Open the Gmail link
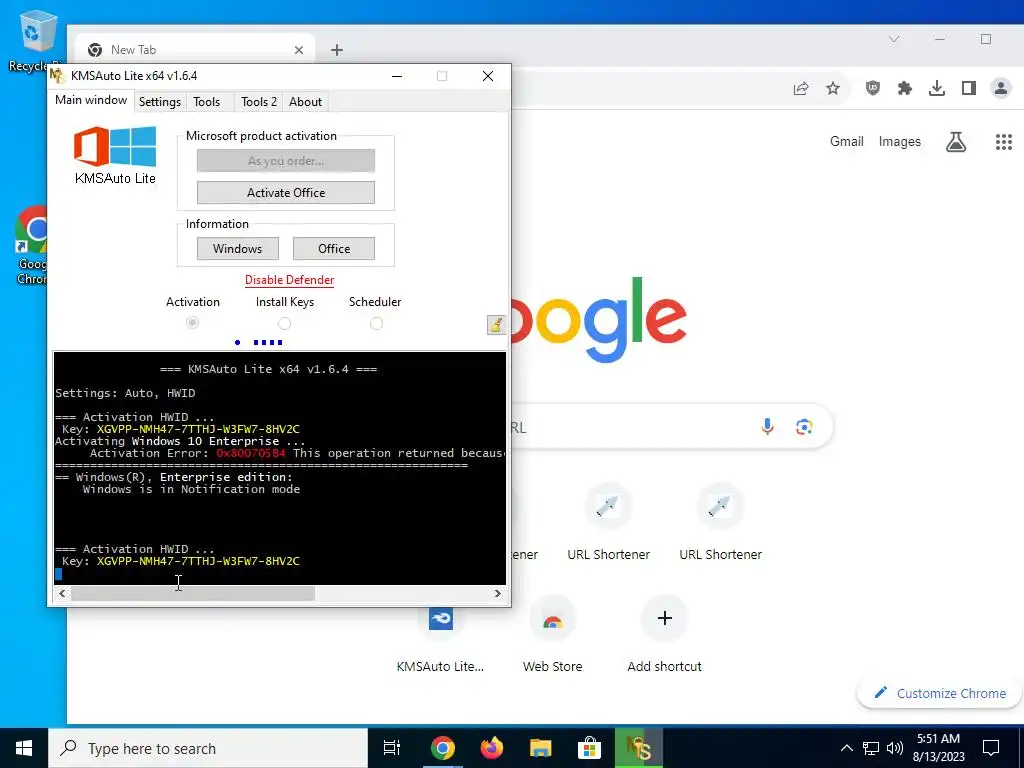 846,142
